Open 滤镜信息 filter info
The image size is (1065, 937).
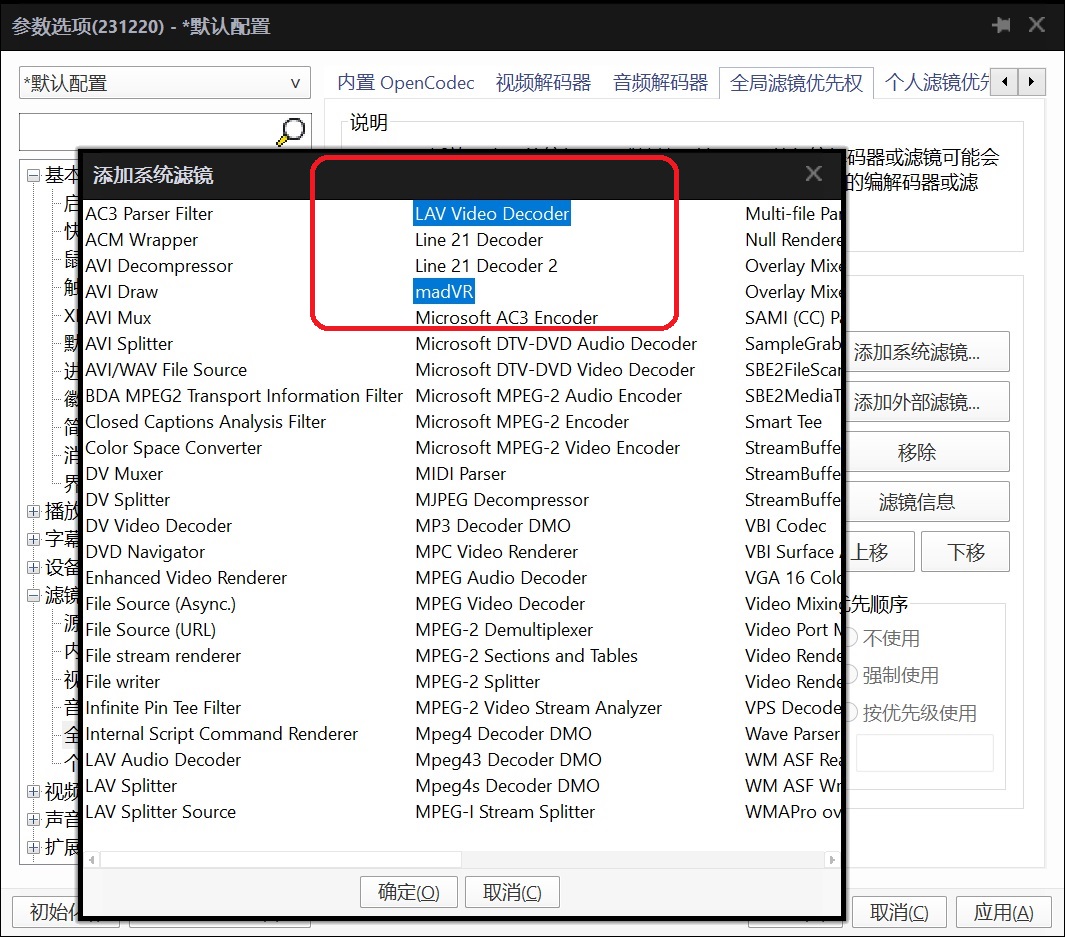coord(926,502)
